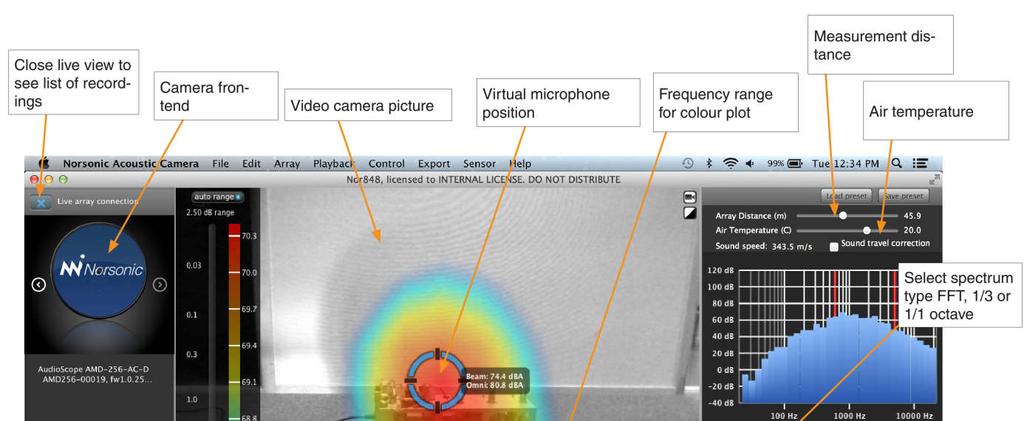Click the virtual microphone crosshair

(437, 381)
